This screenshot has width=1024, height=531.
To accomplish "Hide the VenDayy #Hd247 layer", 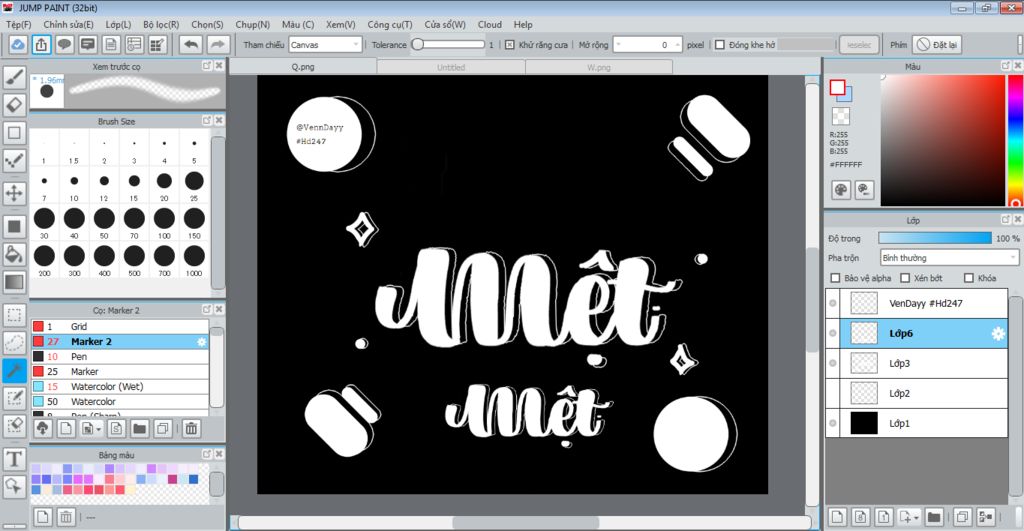I will pos(833,303).
